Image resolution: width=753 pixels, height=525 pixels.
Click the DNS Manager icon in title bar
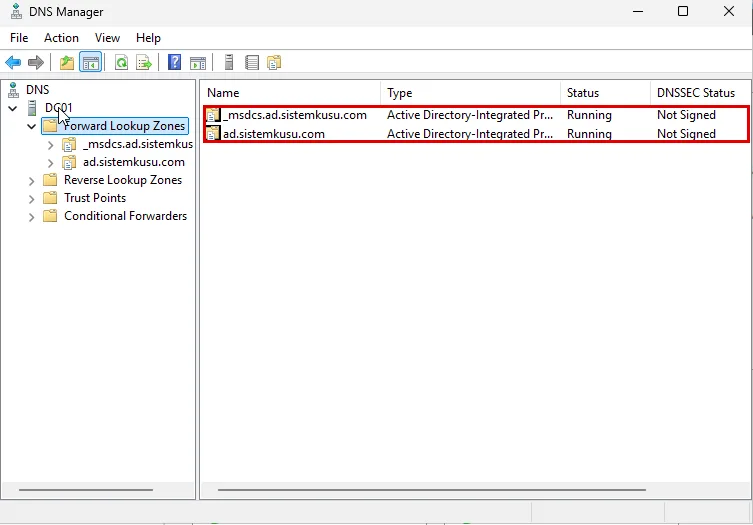pos(16,12)
